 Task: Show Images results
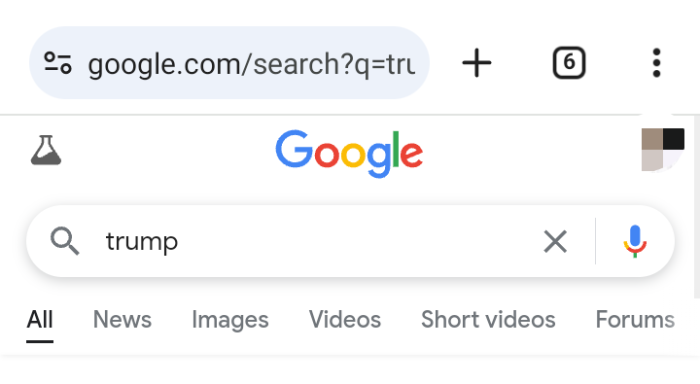[230, 320]
